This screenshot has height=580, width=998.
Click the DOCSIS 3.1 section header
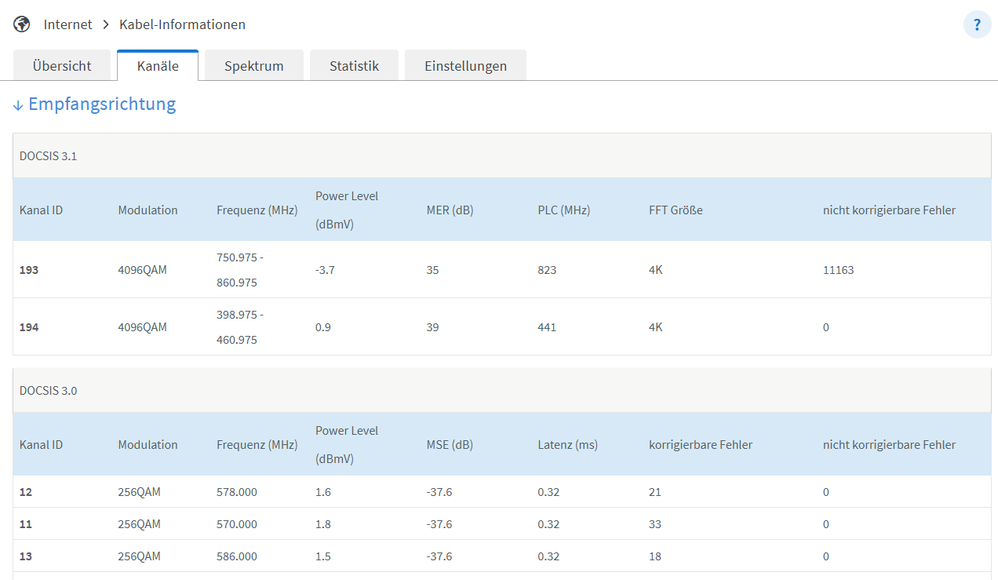point(48,156)
